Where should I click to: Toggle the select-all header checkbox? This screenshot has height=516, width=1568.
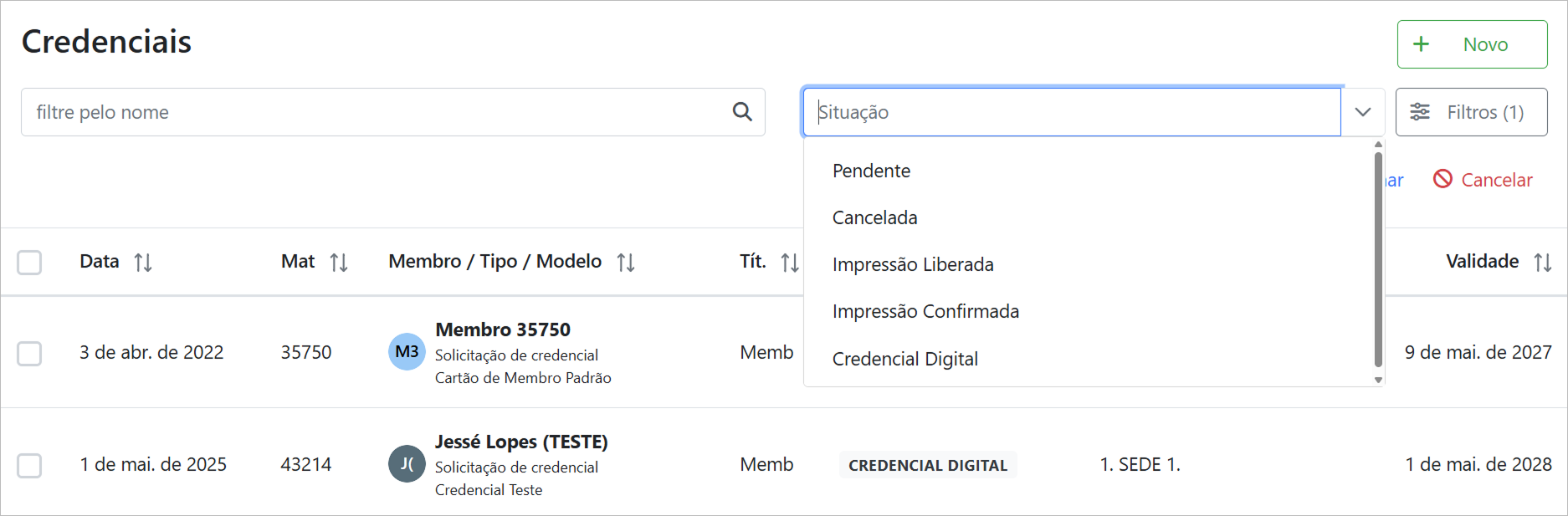[29, 263]
